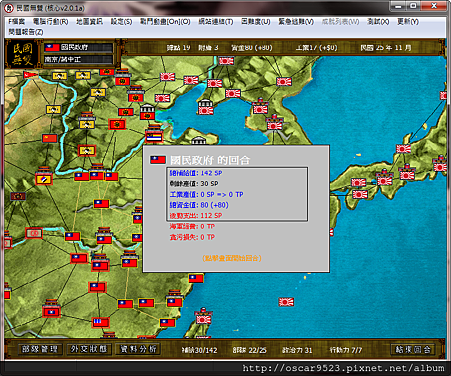Click the top bar '80 (+80)' funds indicator
This screenshot has height=376, width=451.
pos(252,48)
